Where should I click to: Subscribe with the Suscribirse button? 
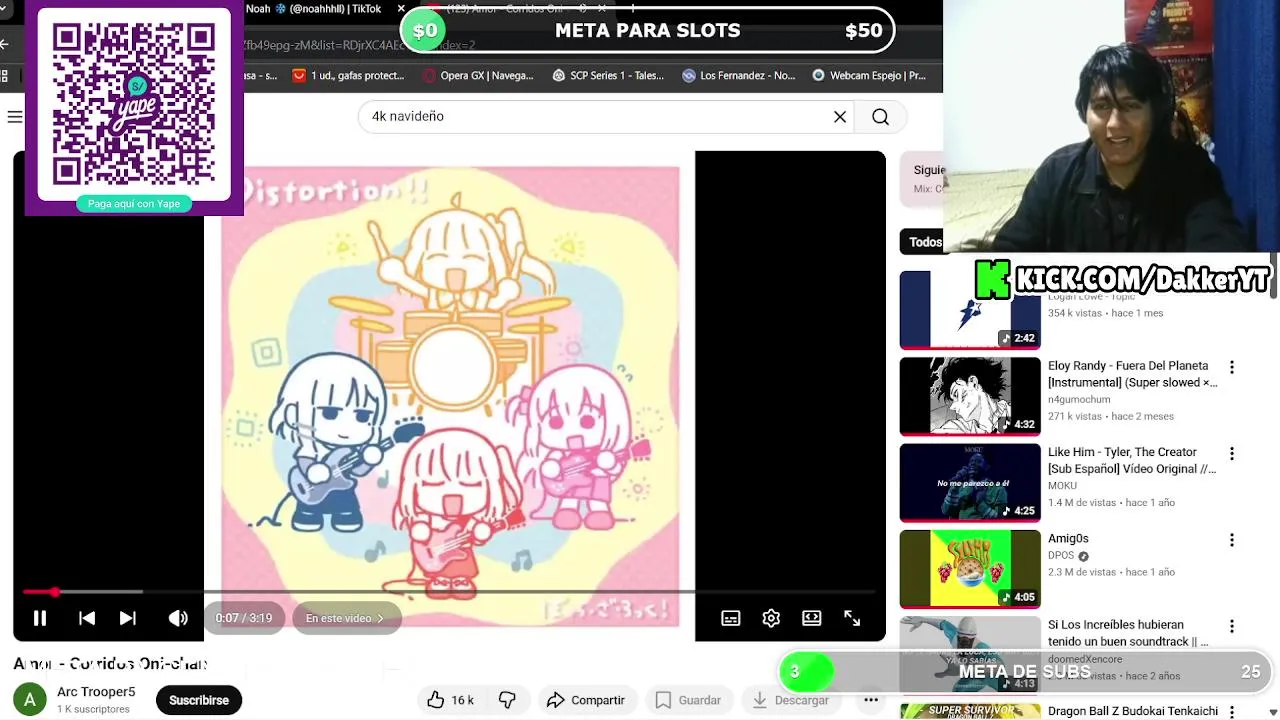point(199,700)
